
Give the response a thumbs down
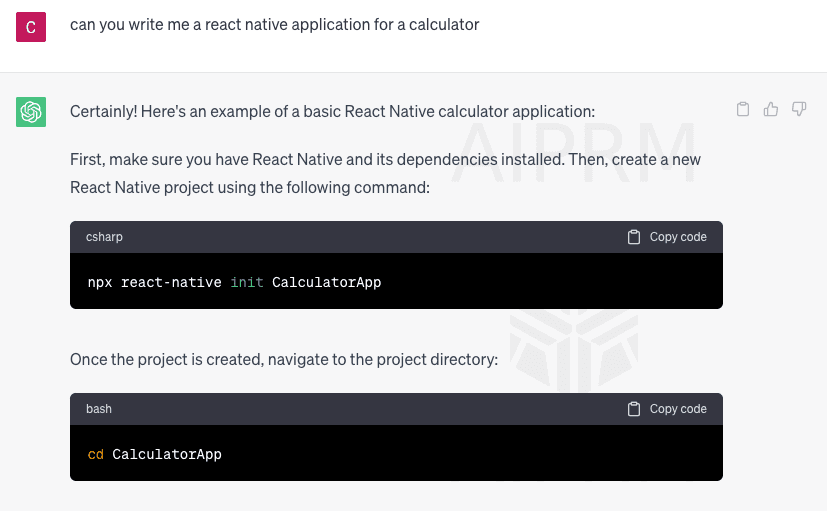pyautogui.click(x=799, y=109)
